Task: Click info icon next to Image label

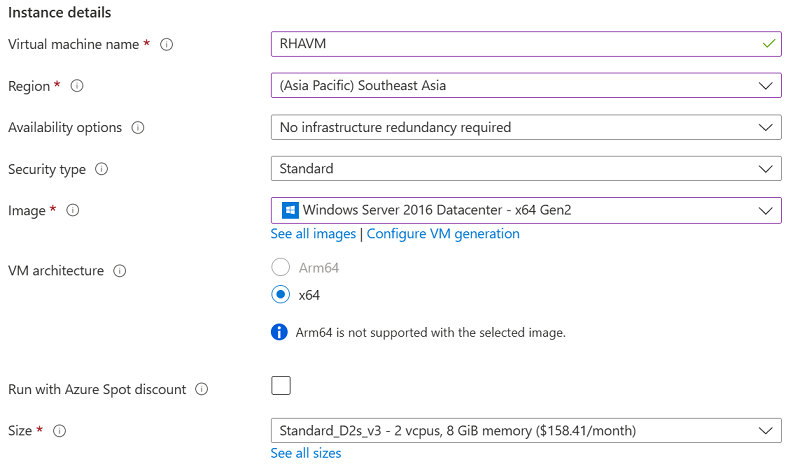Action: pyautogui.click(x=73, y=210)
